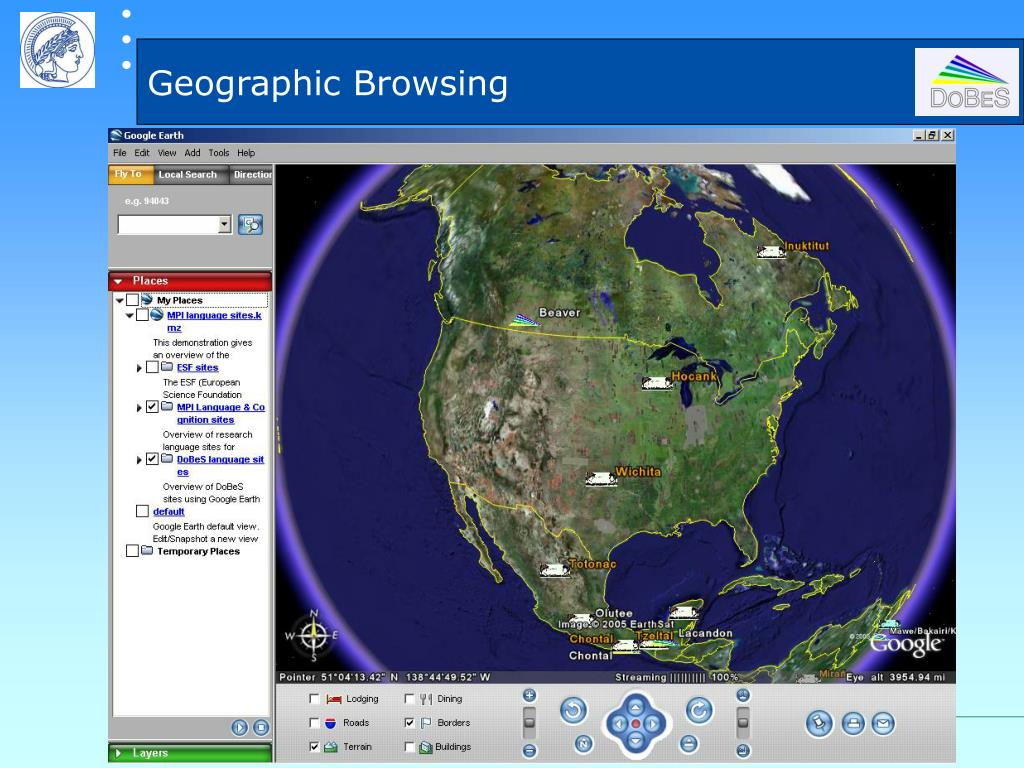Add a placemark with the pushpin button

point(819,723)
